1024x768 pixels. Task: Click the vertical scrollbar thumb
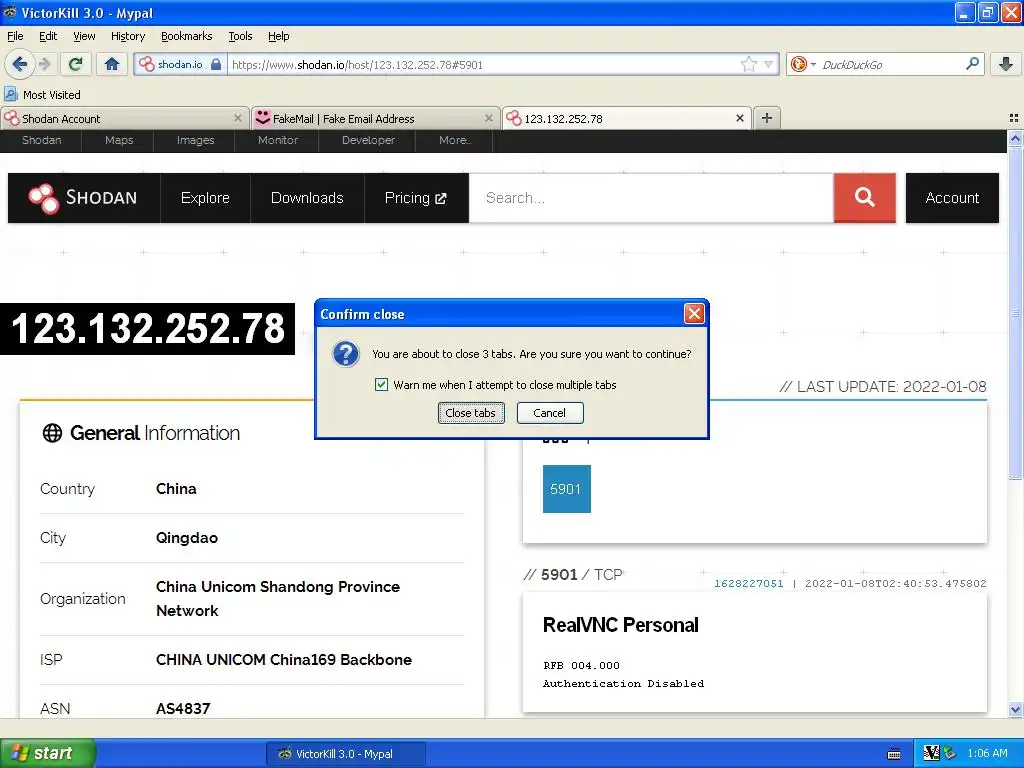[1015, 313]
